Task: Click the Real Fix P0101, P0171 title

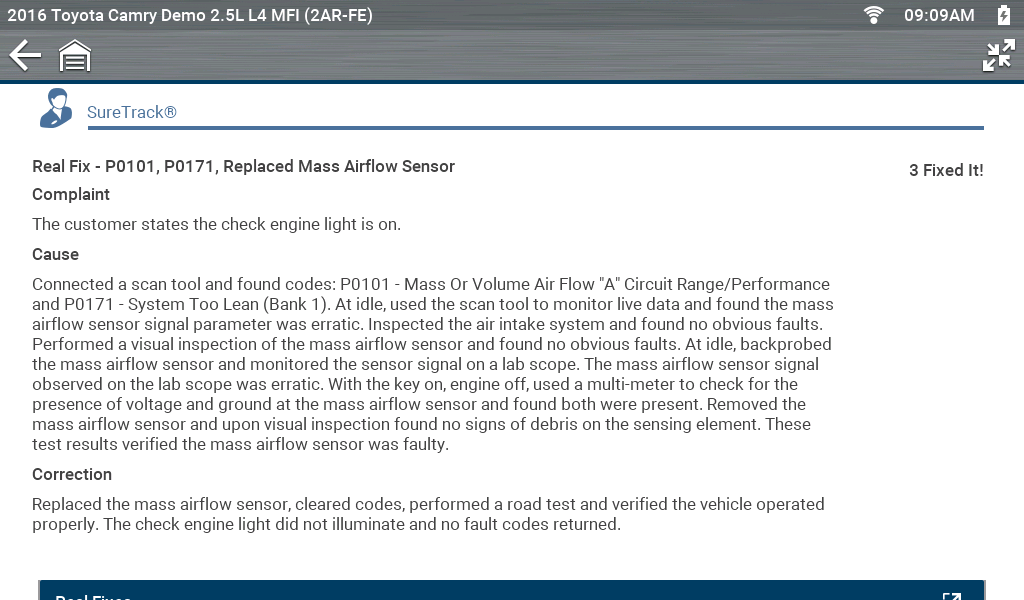Action: (x=243, y=166)
